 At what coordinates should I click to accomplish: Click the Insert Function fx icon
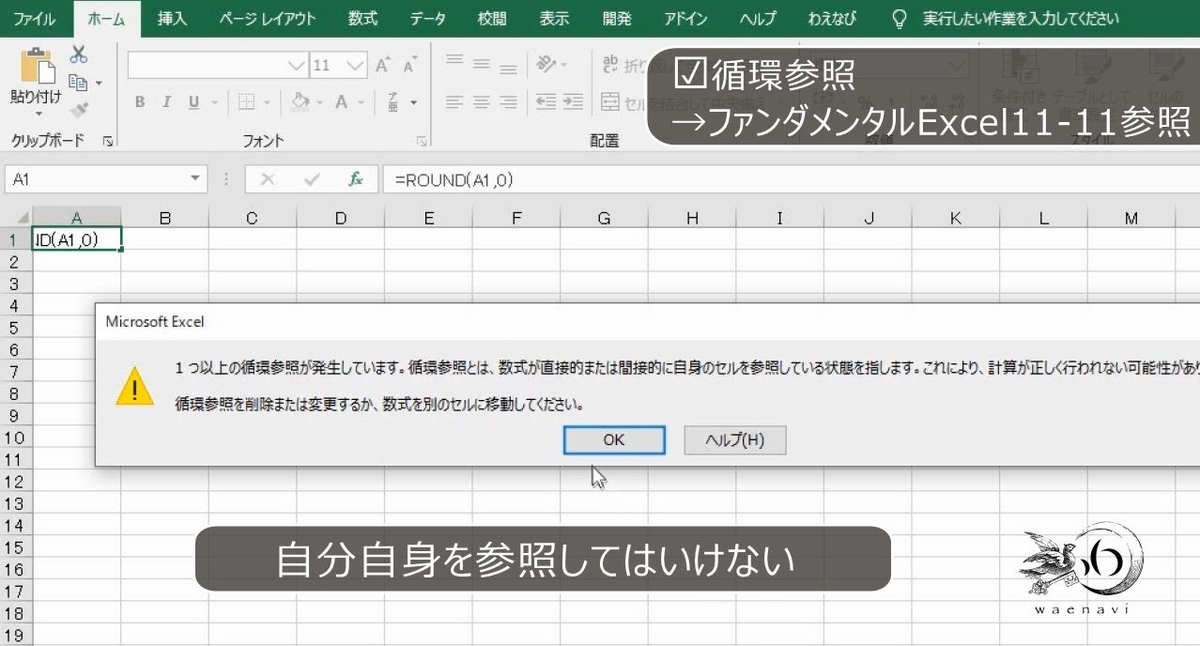(355, 180)
